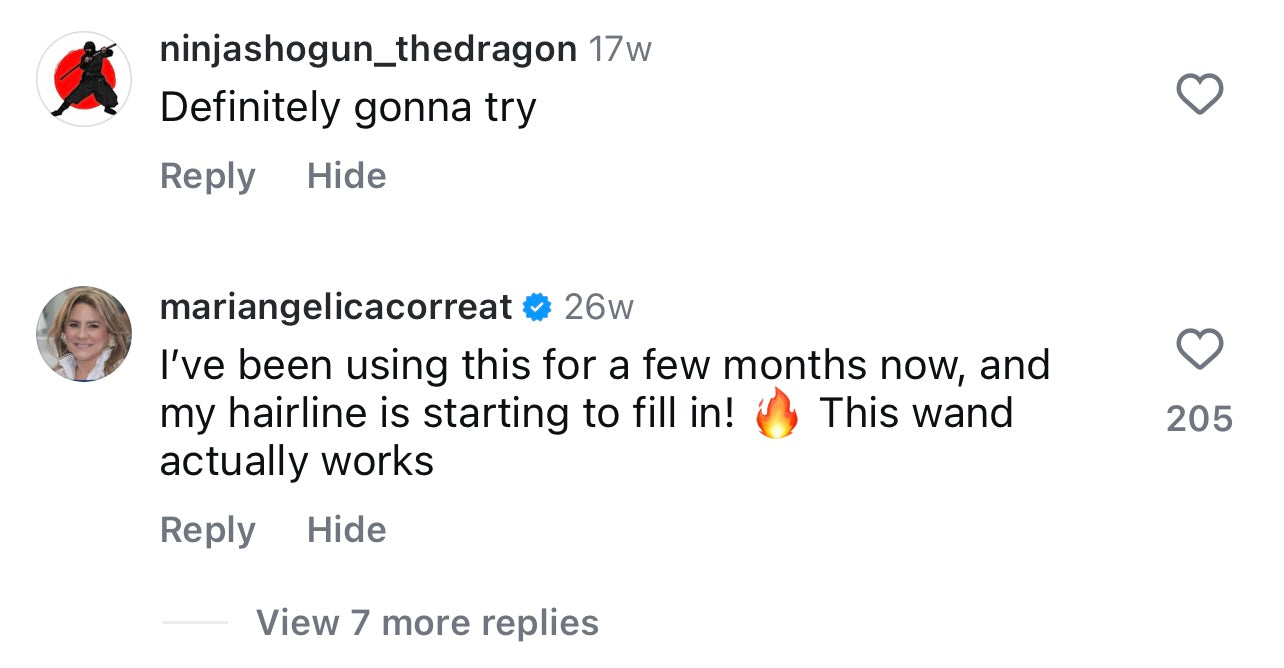Visit the mariangelicacorreat username link
This screenshot has width=1284, height=668.
(x=336, y=307)
